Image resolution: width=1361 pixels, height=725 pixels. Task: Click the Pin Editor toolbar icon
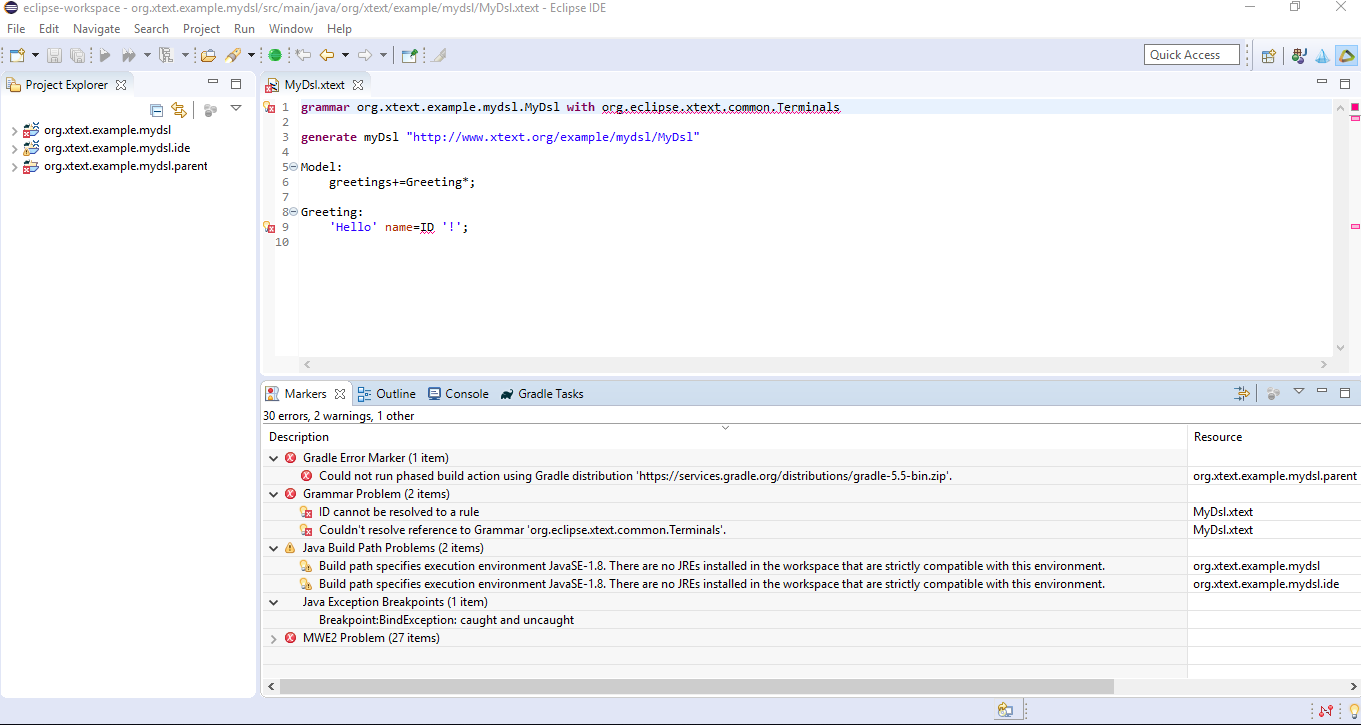[409, 56]
